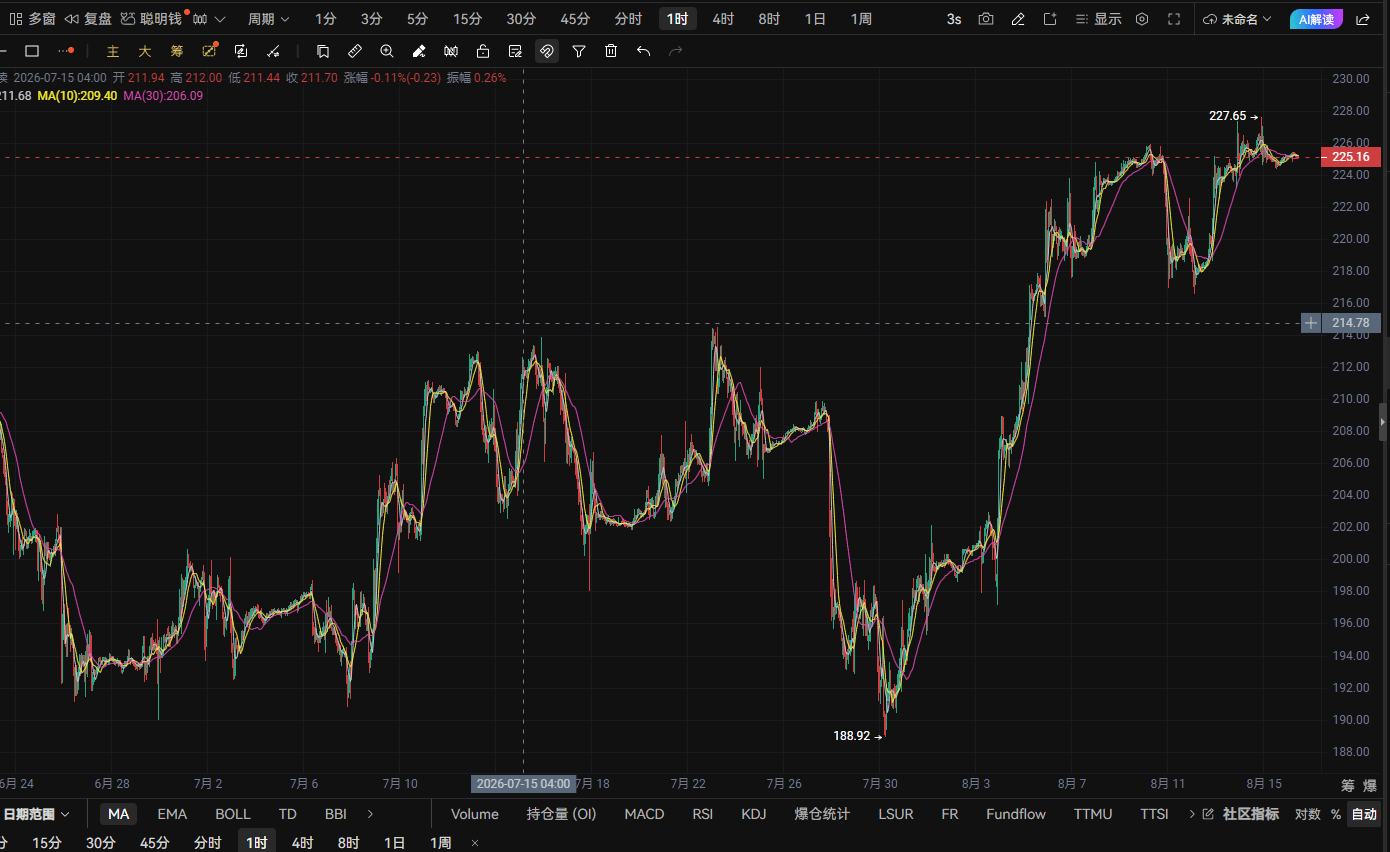Screen dimensions: 1390x852
Task: Toggle 对数 logarithmic scale
Action: pyautogui.click(x=1307, y=814)
